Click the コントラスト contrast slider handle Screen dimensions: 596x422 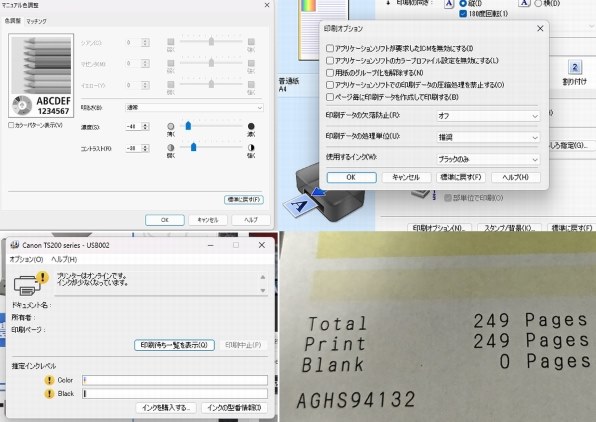click(193, 147)
